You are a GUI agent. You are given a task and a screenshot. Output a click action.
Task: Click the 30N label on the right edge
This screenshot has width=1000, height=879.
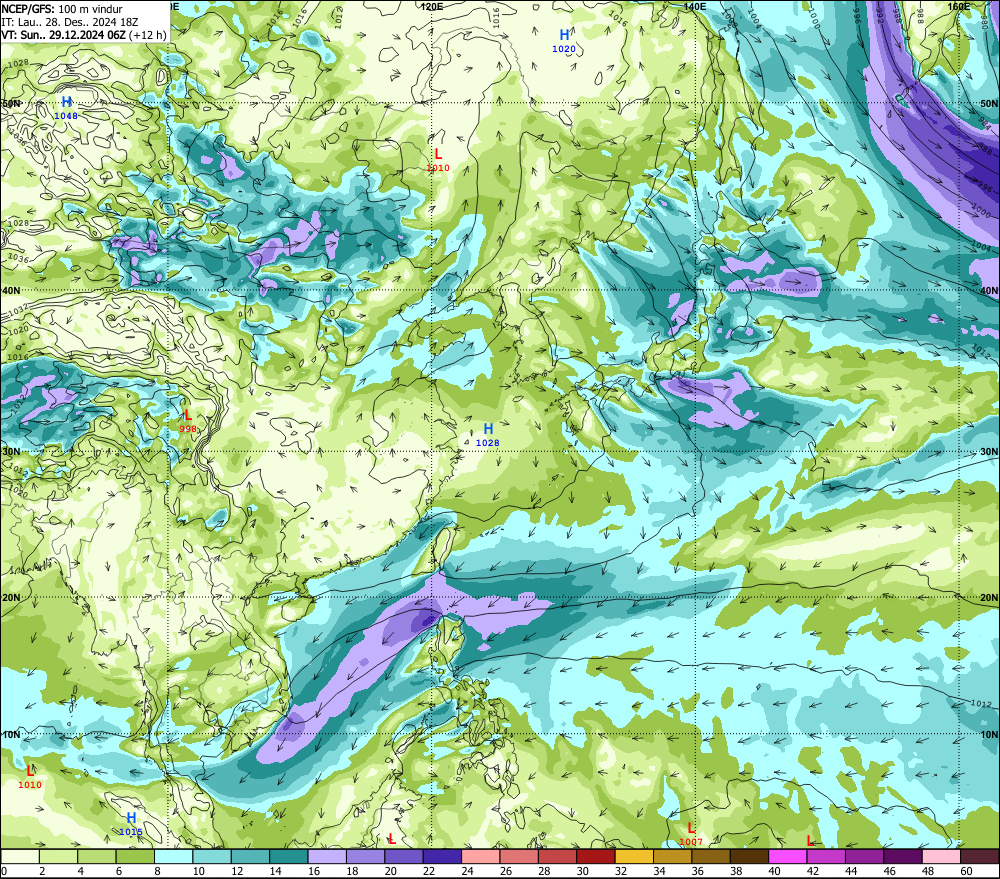[989, 452]
